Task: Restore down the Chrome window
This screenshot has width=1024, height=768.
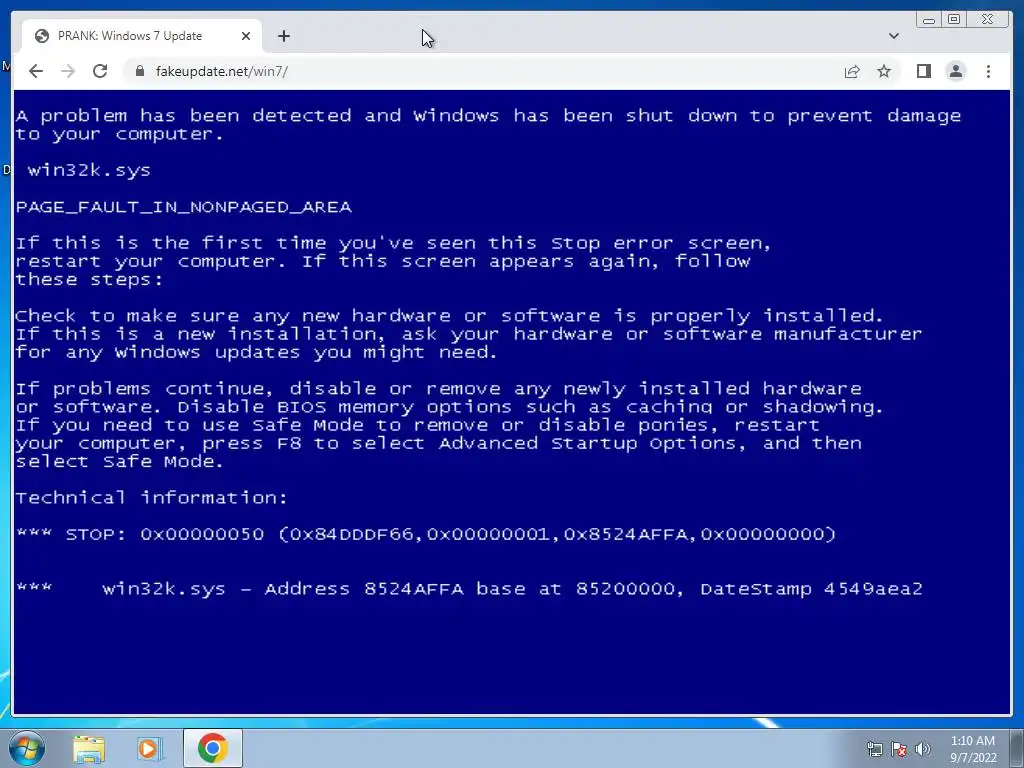Action: pos(953,20)
